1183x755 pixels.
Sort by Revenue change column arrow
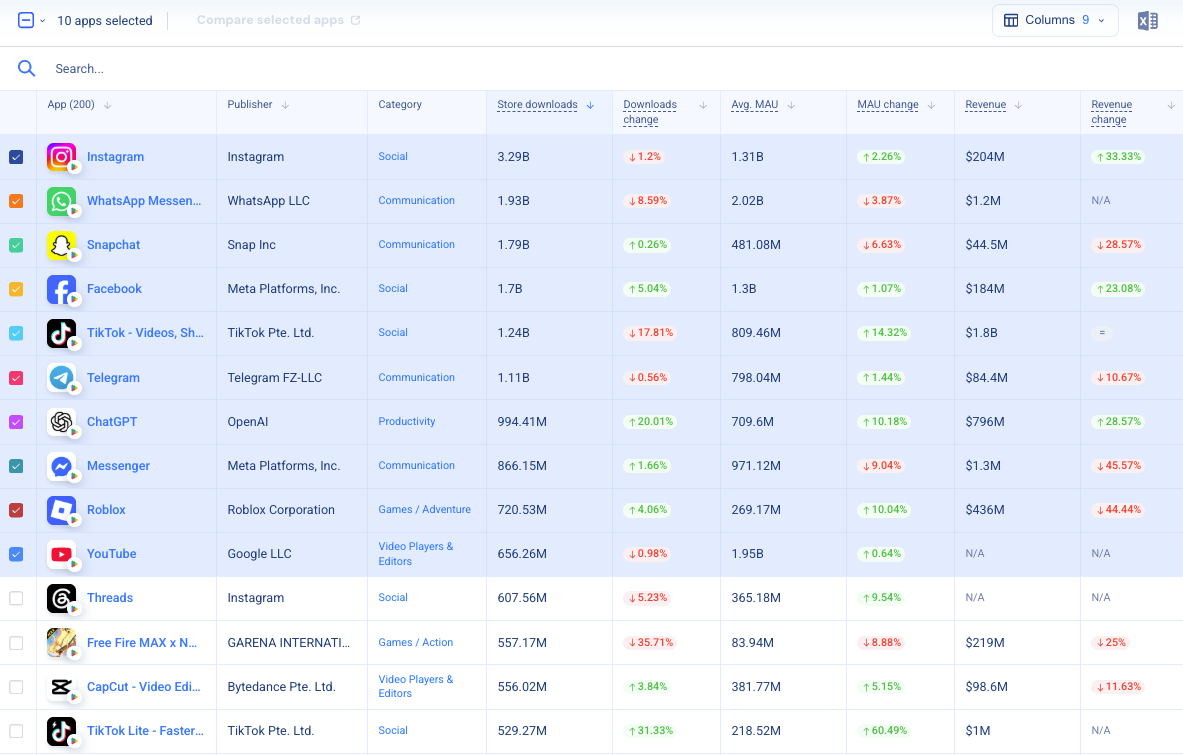tap(1171, 106)
